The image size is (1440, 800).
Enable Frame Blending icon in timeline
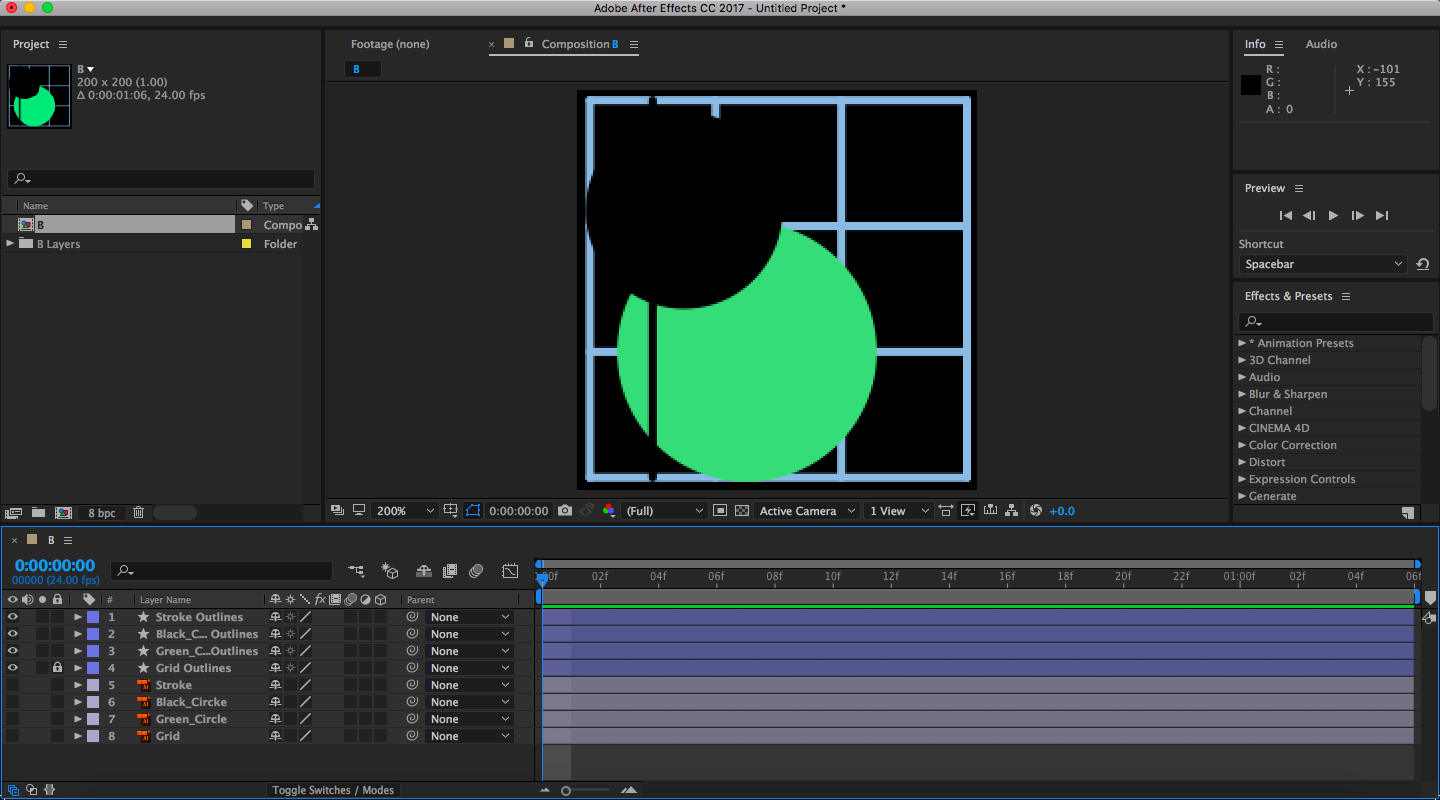pos(450,571)
